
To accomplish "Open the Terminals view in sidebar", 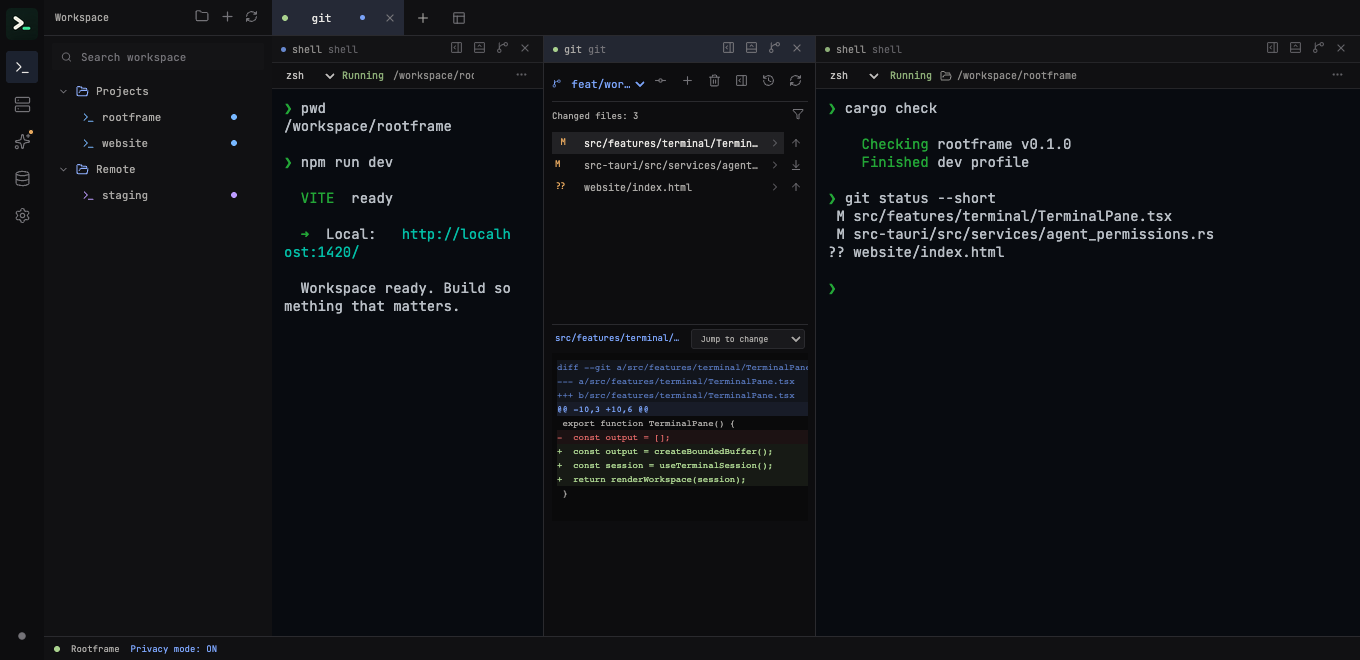I will 22,67.
